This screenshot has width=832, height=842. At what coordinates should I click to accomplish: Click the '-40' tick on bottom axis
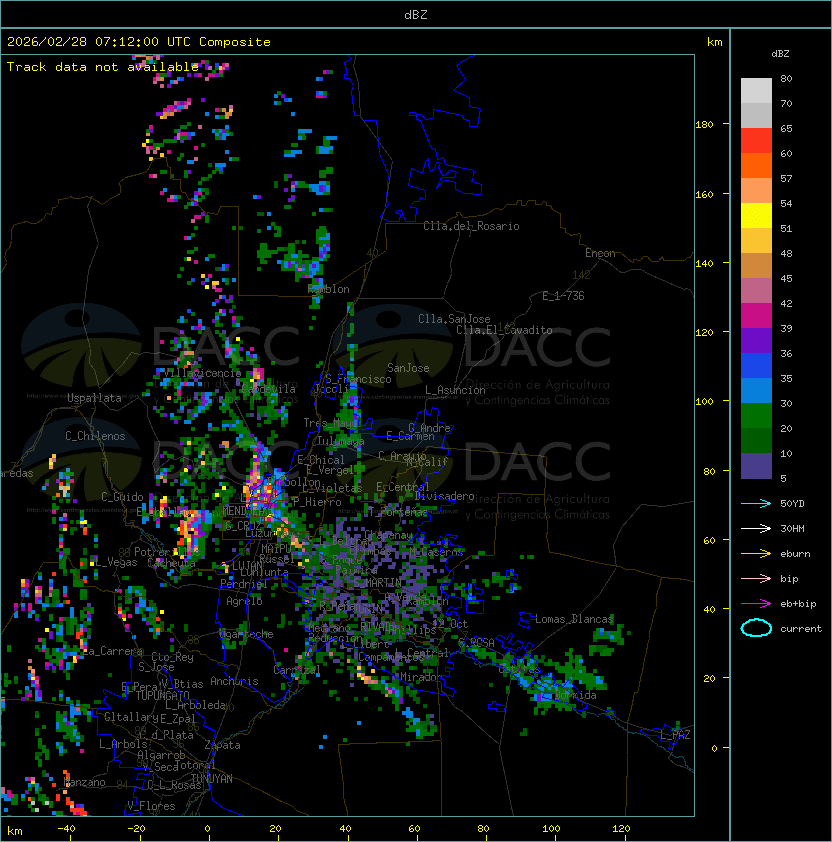pos(66,829)
